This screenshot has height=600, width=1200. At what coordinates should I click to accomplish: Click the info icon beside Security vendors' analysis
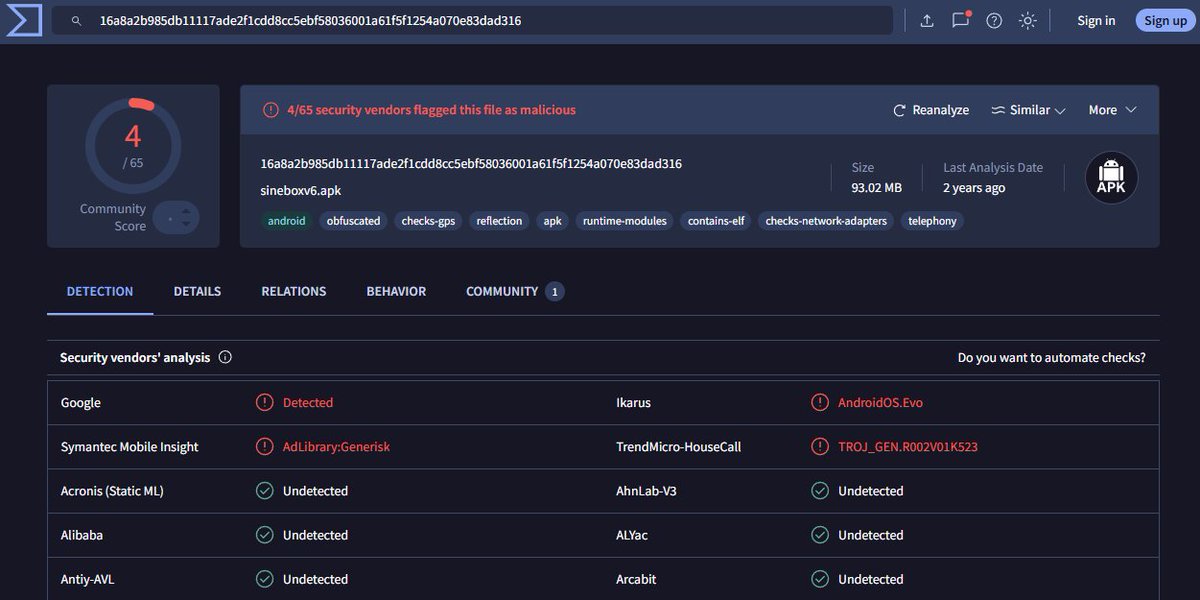(225, 357)
